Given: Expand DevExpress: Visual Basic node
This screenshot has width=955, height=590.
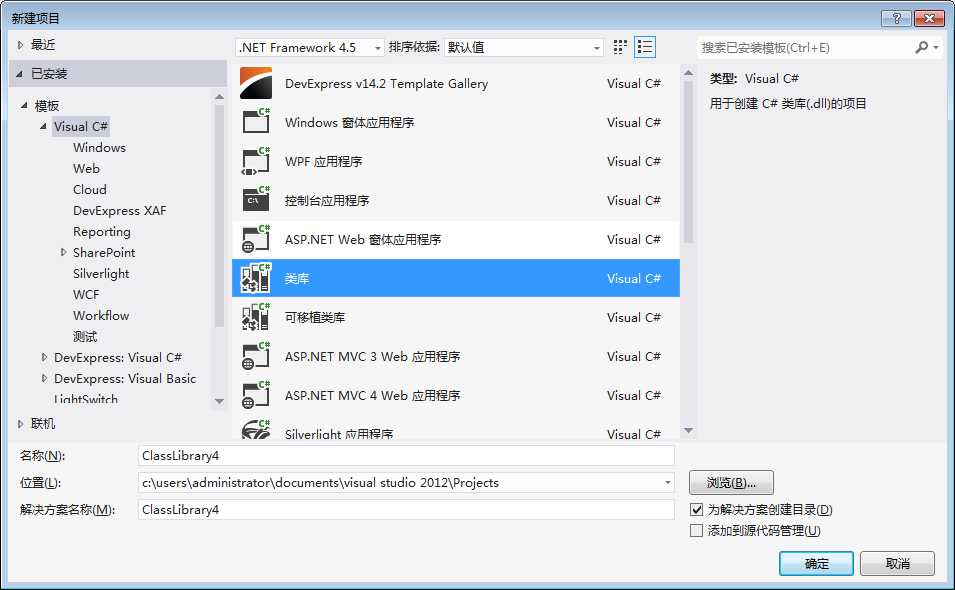Looking at the screenshot, I should click(44, 378).
